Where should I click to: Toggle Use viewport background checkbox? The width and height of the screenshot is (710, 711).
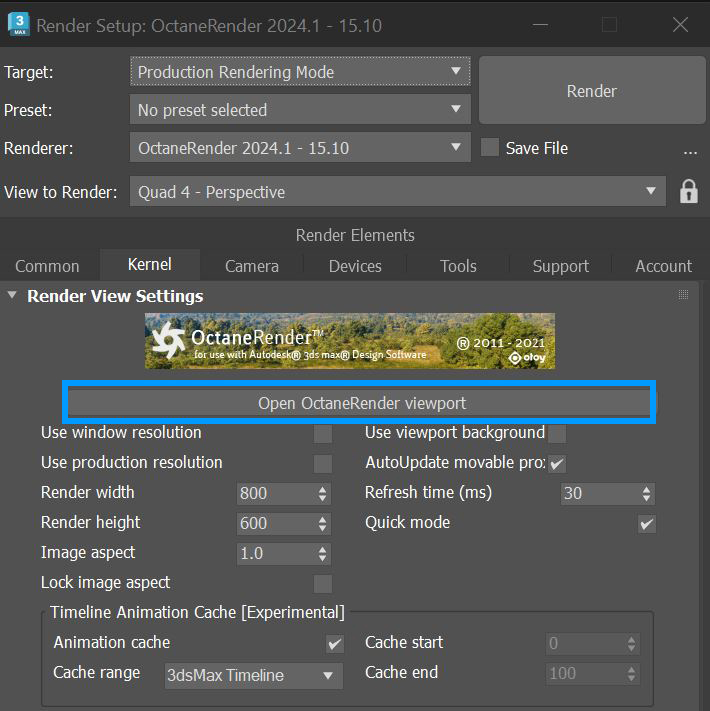(x=557, y=433)
